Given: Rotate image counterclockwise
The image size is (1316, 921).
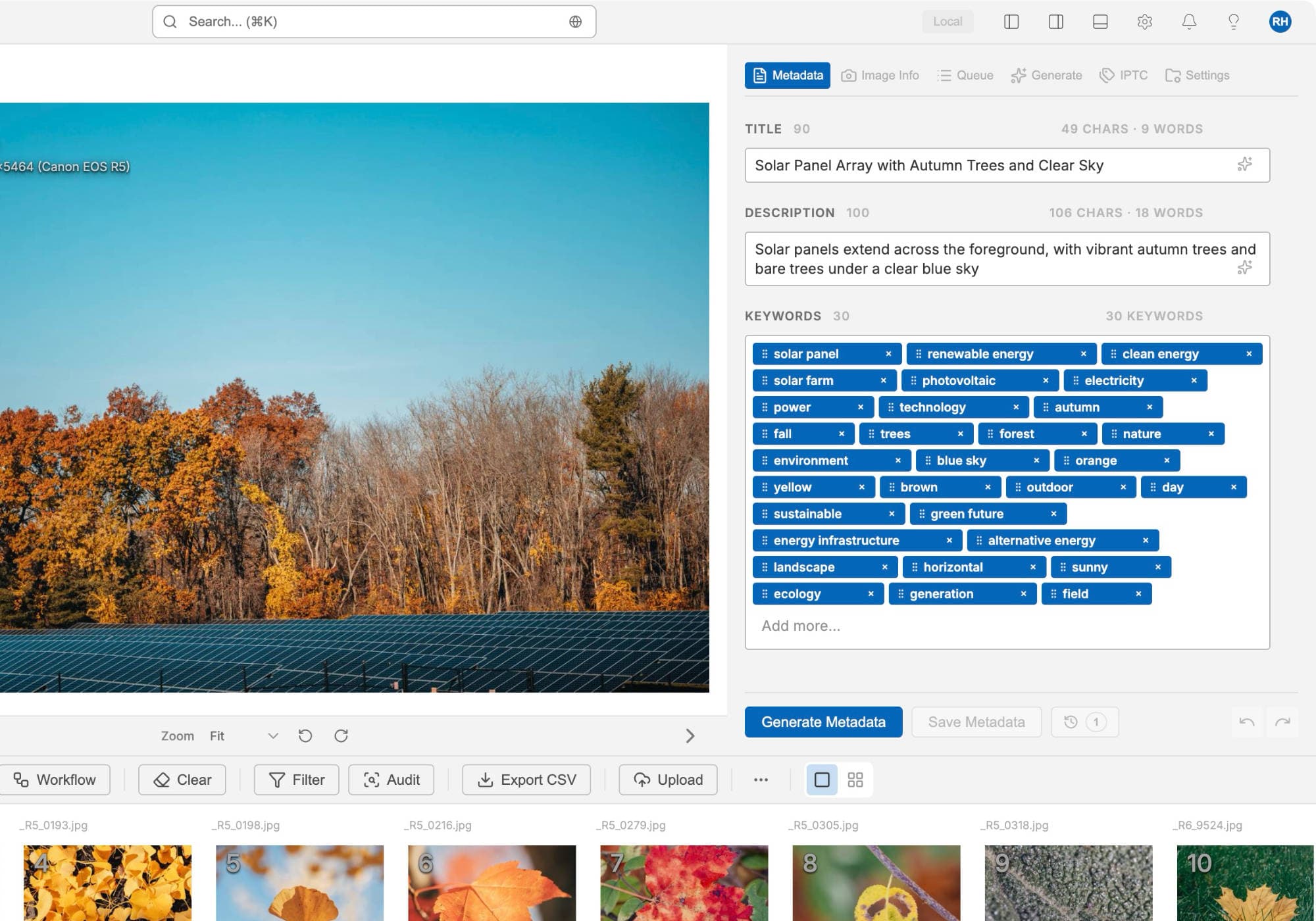Looking at the screenshot, I should [x=305, y=736].
